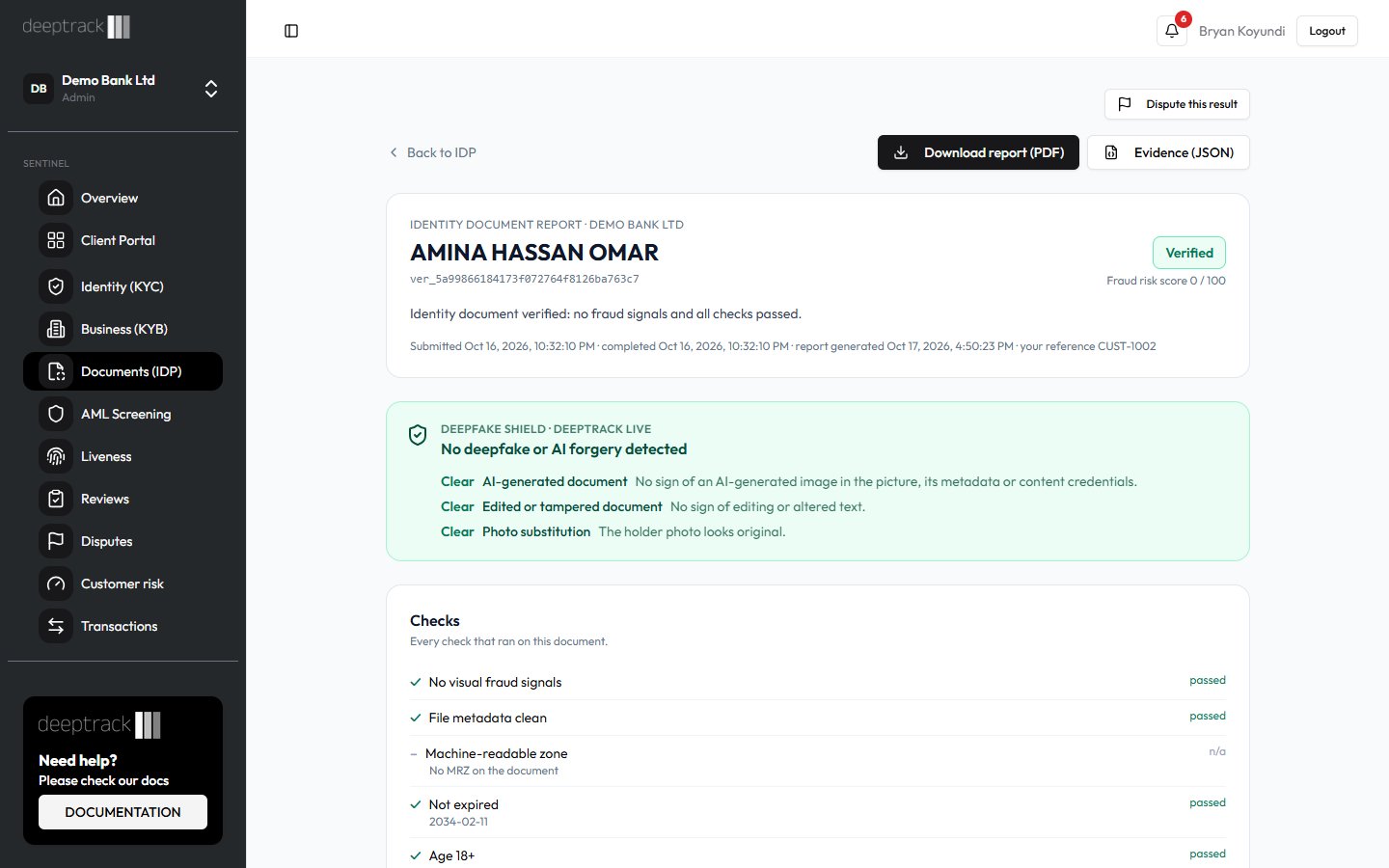The width and height of the screenshot is (1389, 868).
Task: Open the Overview menu item
Action: pos(123,198)
